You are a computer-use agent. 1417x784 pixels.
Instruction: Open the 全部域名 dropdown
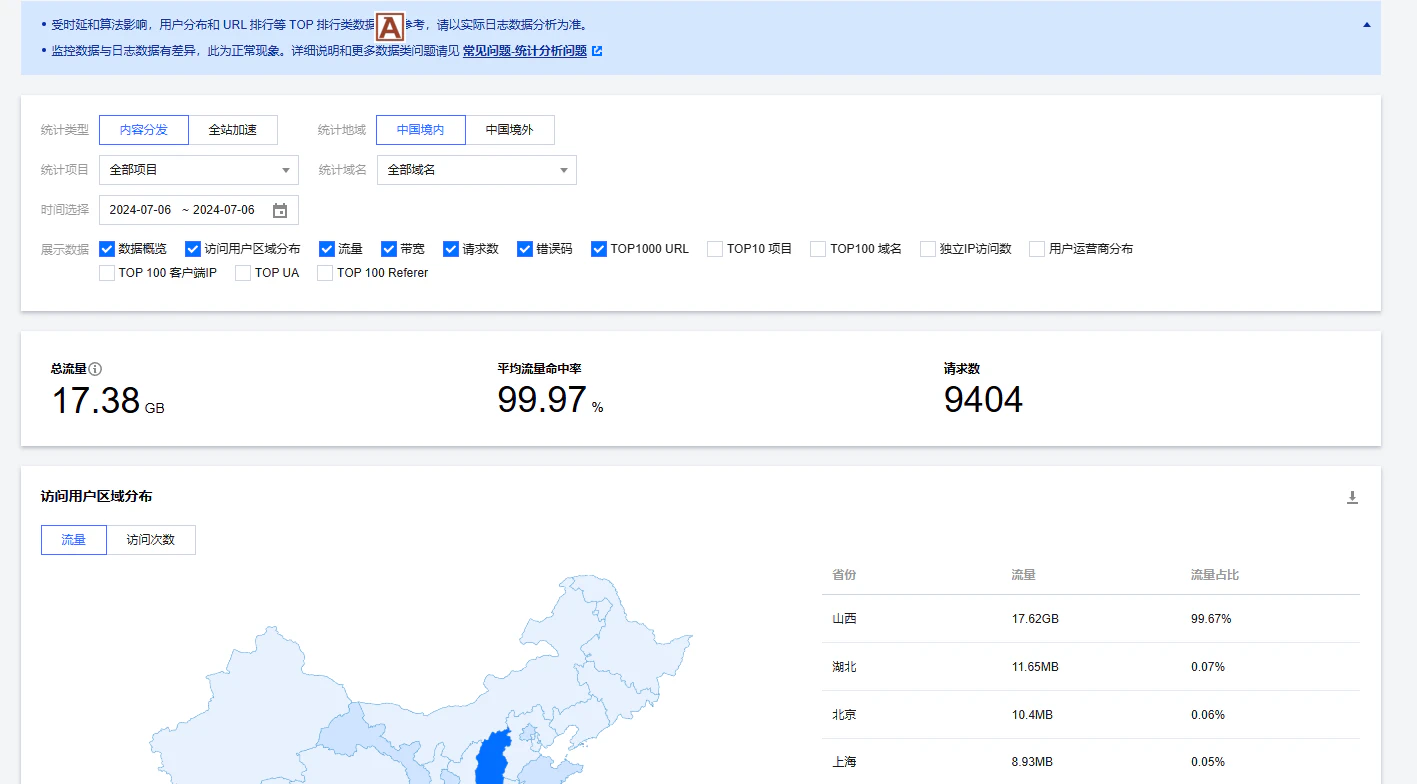(476, 169)
